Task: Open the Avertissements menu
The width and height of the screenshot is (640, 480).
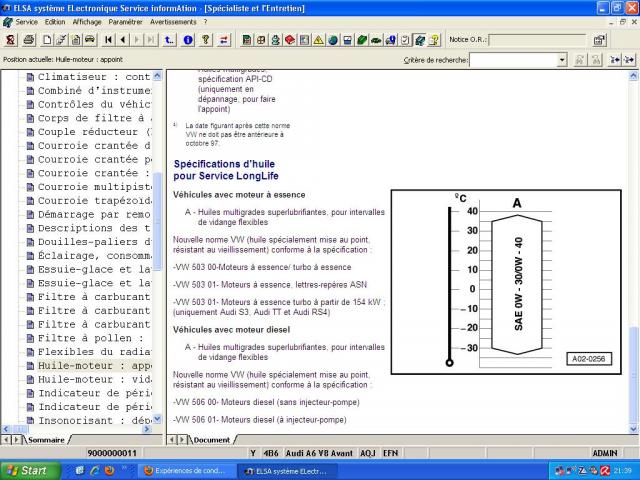Action: [174, 21]
